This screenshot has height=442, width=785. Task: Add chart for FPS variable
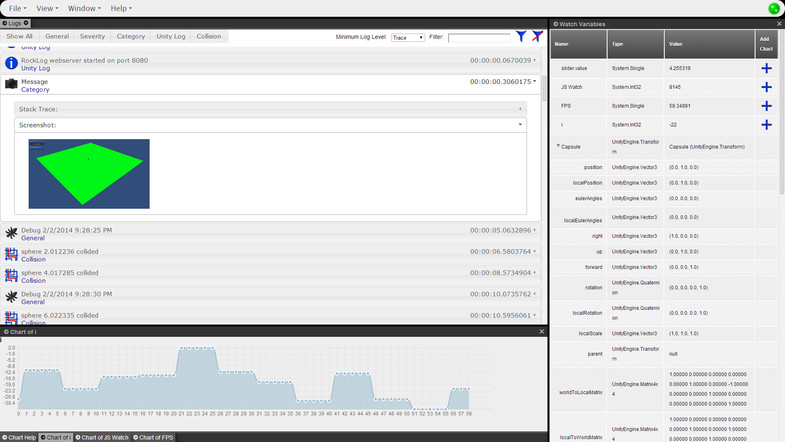coord(766,106)
